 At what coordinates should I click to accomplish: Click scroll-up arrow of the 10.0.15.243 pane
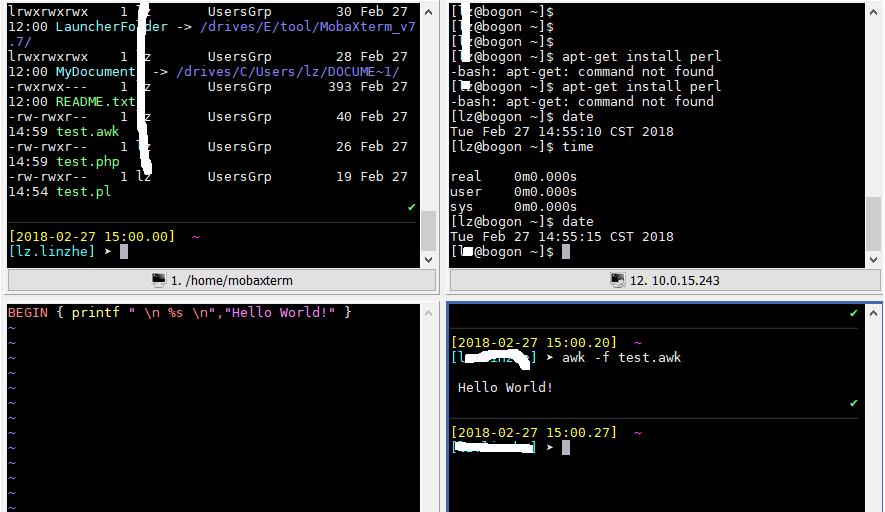874,12
